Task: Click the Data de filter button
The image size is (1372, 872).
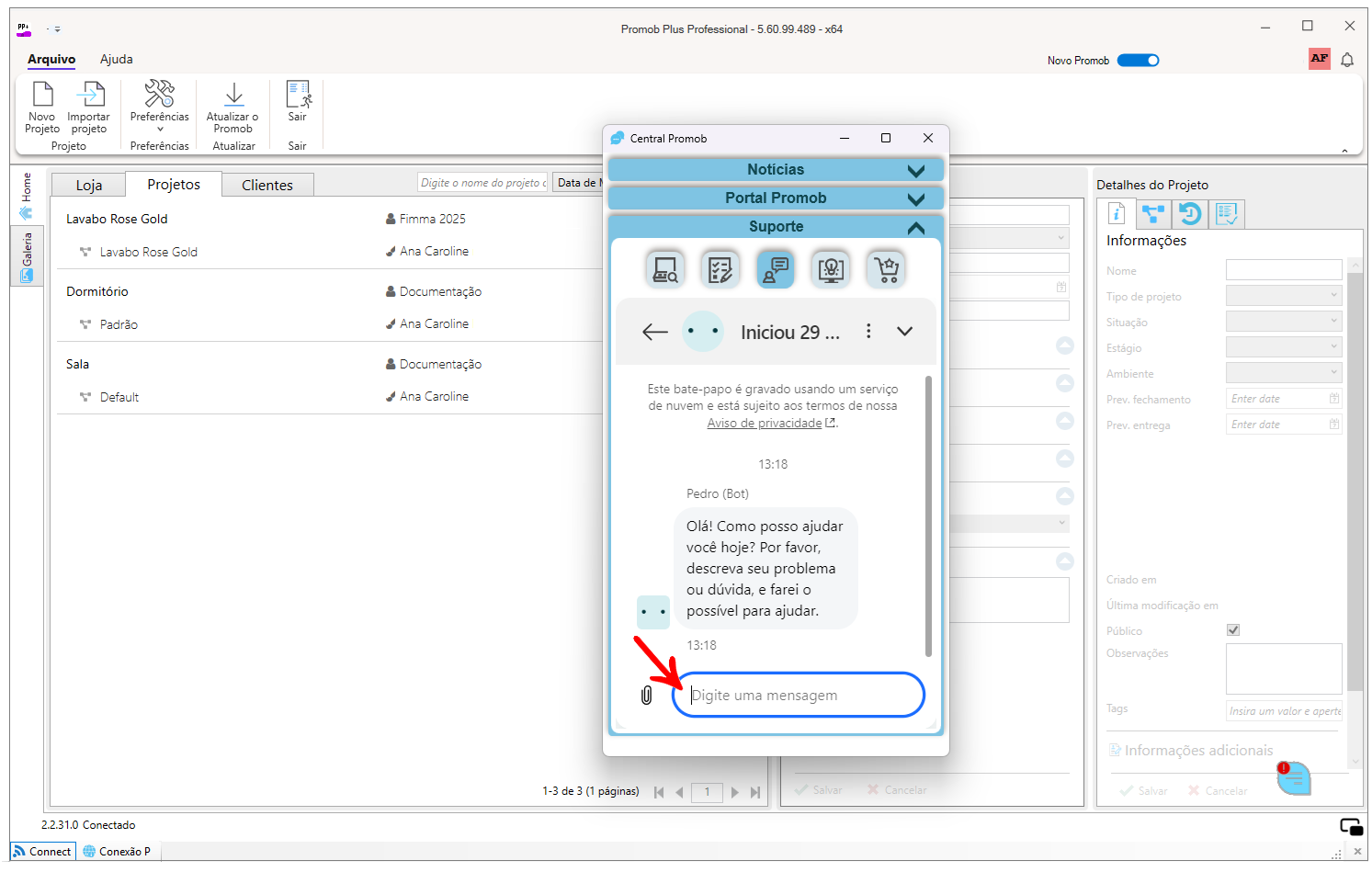Action: coord(577,183)
